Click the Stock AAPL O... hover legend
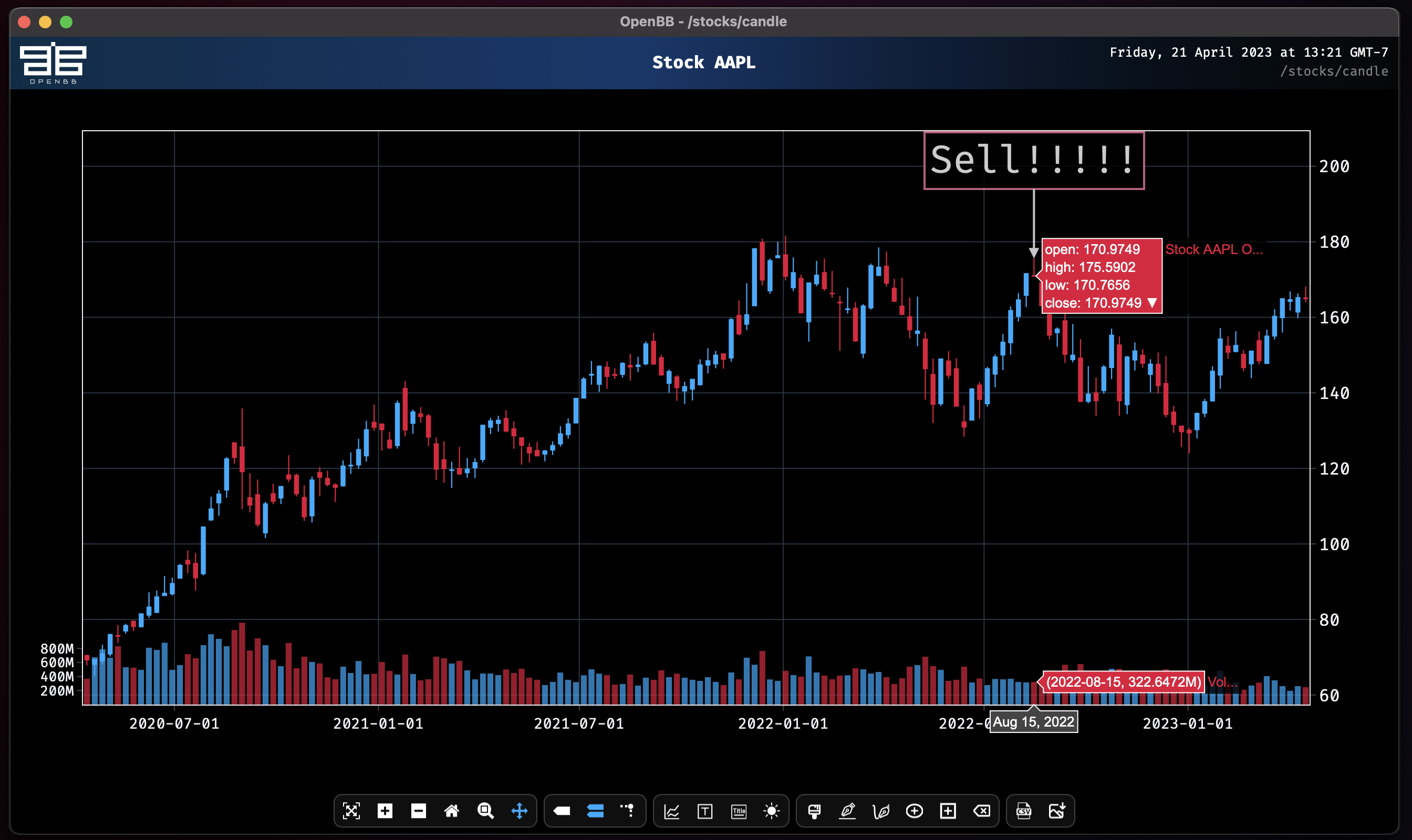Viewport: 1412px width, 840px height. (1214, 249)
